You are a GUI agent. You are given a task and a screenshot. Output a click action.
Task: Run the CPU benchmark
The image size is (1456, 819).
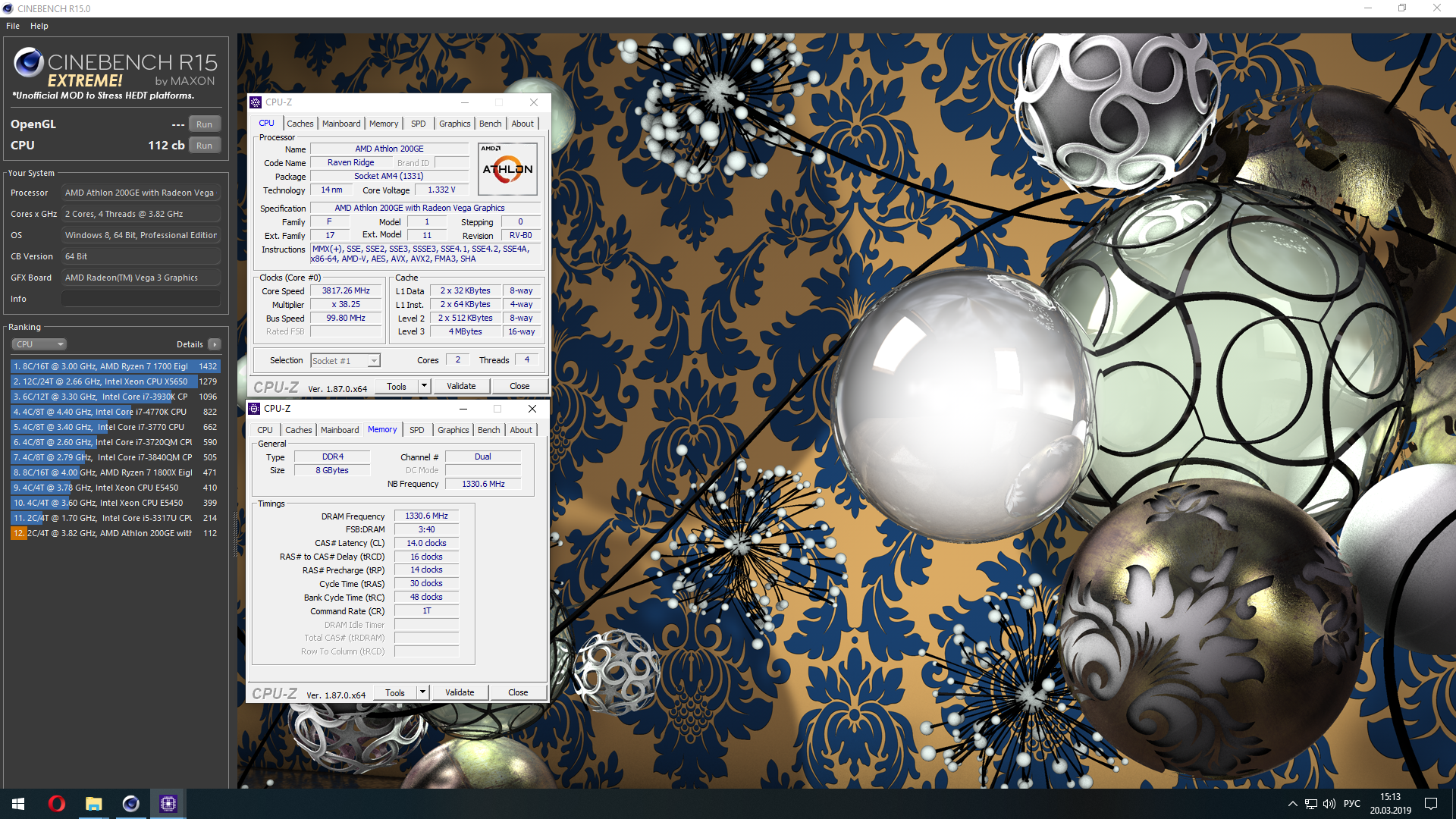(x=205, y=146)
